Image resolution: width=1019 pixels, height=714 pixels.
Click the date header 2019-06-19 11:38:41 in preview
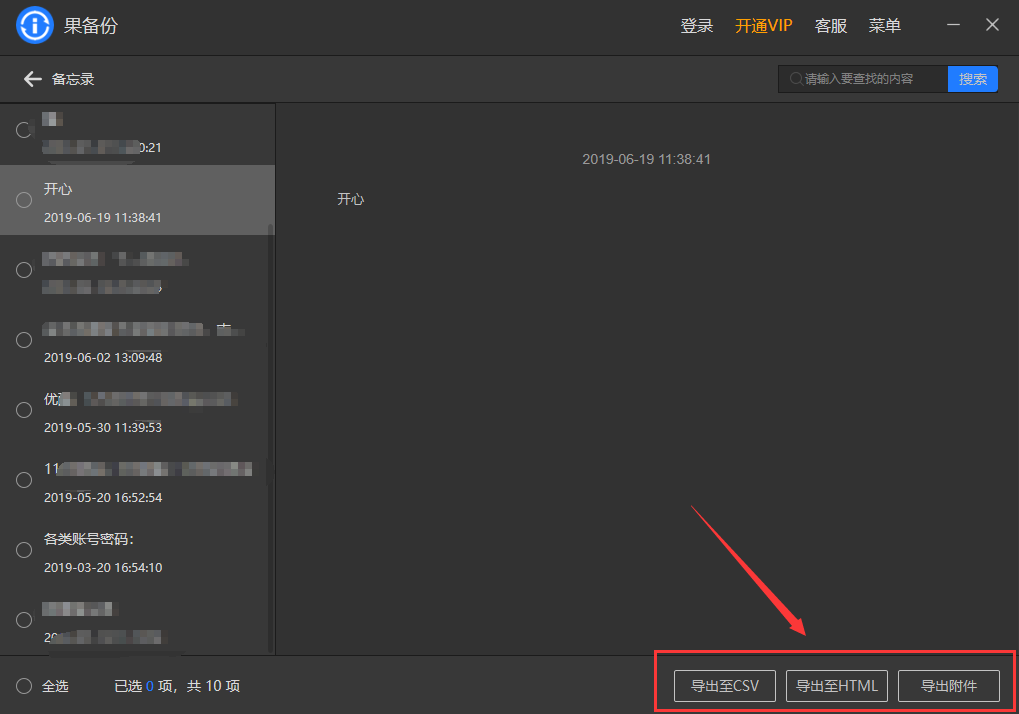pyautogui.click(x=646, y=159)
